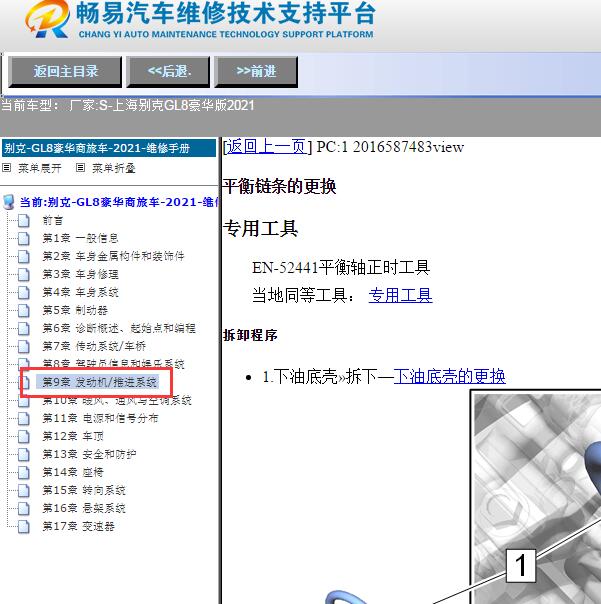Open 第4章 车身系统

point(80,292)
